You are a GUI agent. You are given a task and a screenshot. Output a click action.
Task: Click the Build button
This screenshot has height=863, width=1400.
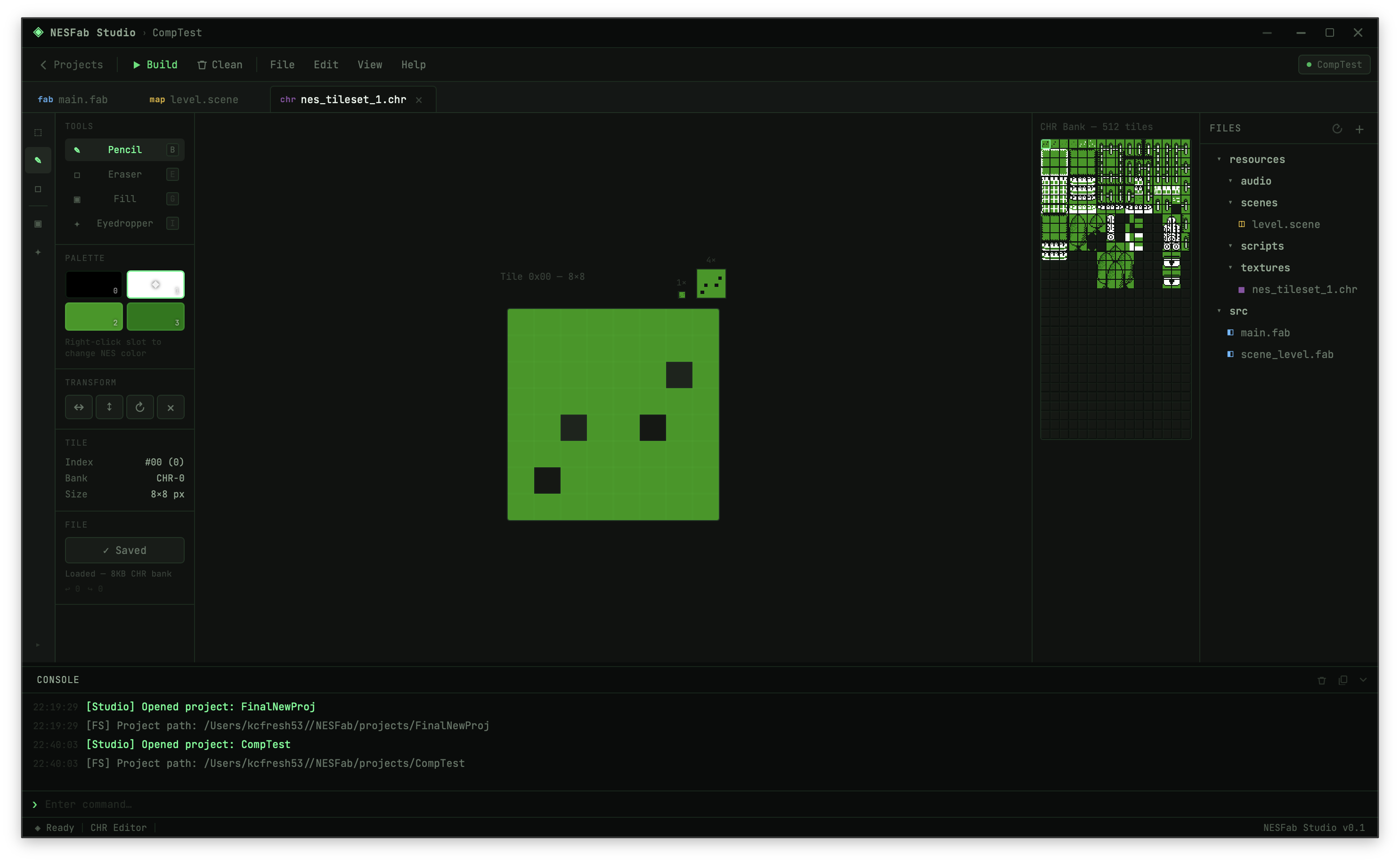click(x=155, y=65)
